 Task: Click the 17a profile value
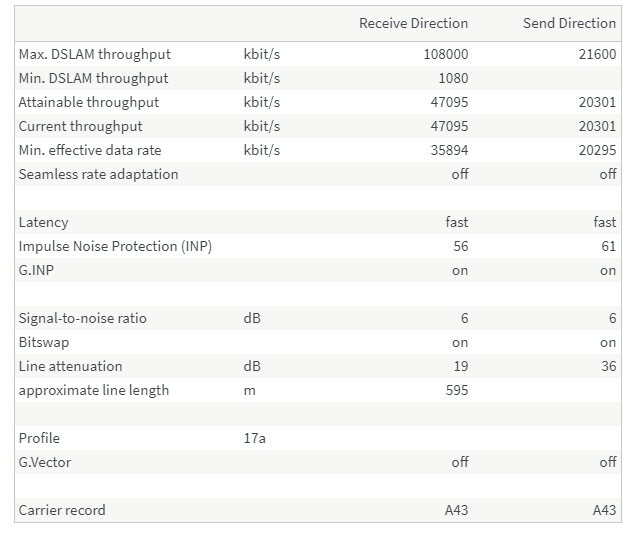pos(254,438)
